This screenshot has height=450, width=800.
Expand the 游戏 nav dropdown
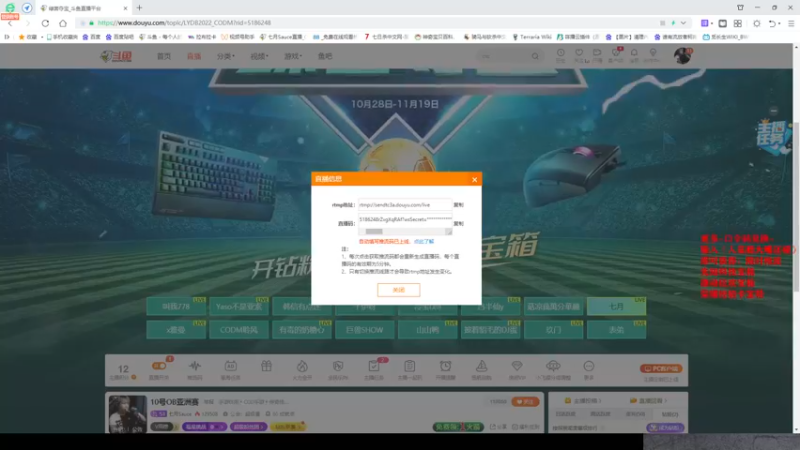coord(293,56)
